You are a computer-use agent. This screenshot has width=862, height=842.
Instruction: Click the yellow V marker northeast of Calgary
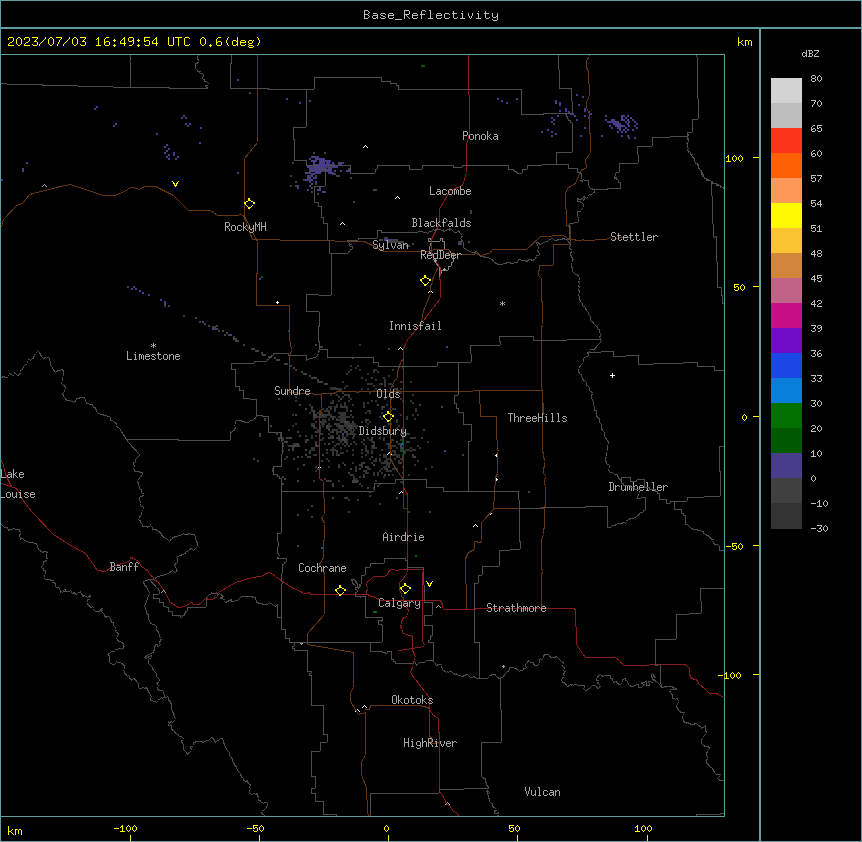pyautogui.click(x=429, y=584)
